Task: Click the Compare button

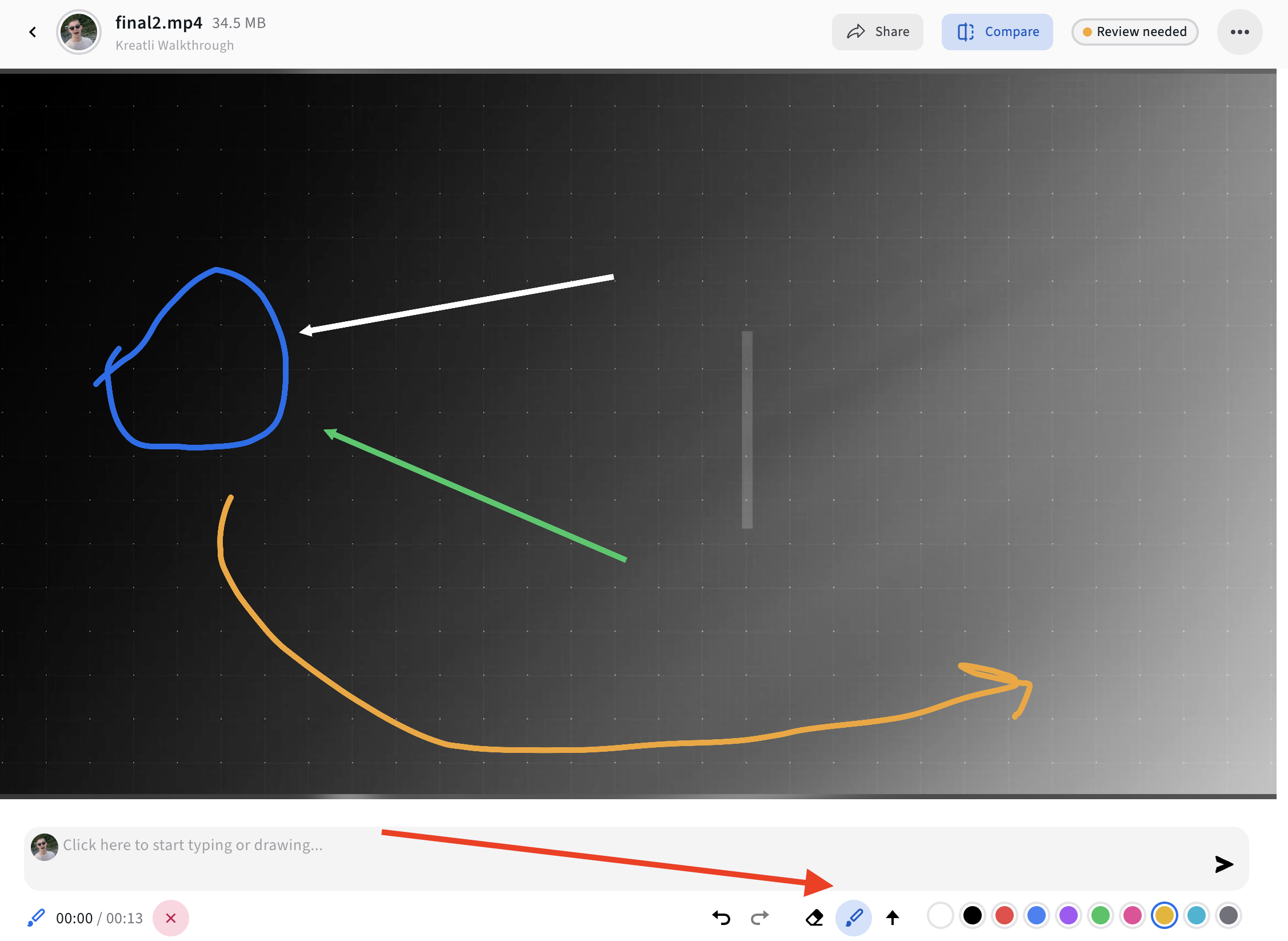Action: pyautogui.click(x=997, y=31)
